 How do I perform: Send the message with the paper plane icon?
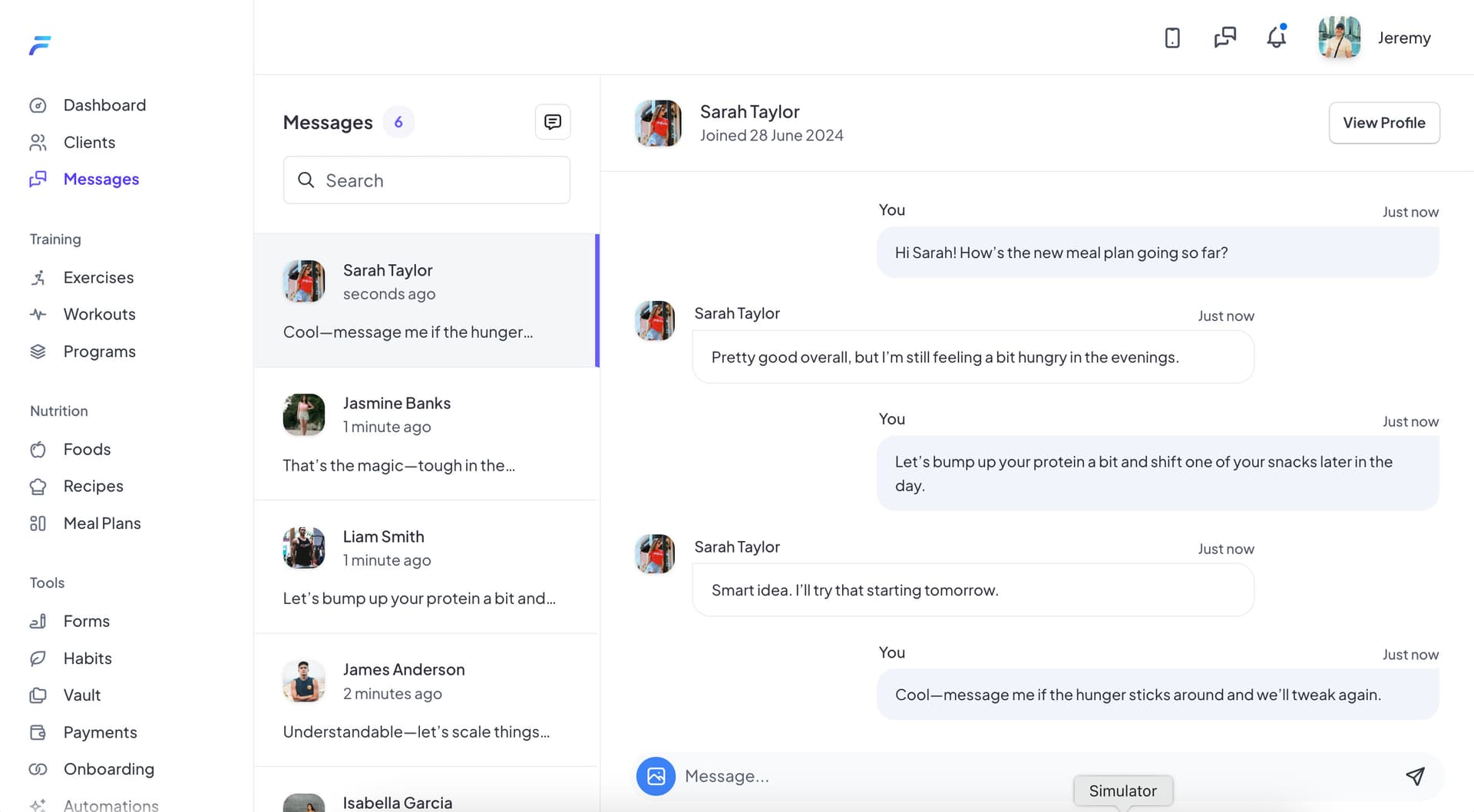pyautogui.click(x=1416, y=776)
